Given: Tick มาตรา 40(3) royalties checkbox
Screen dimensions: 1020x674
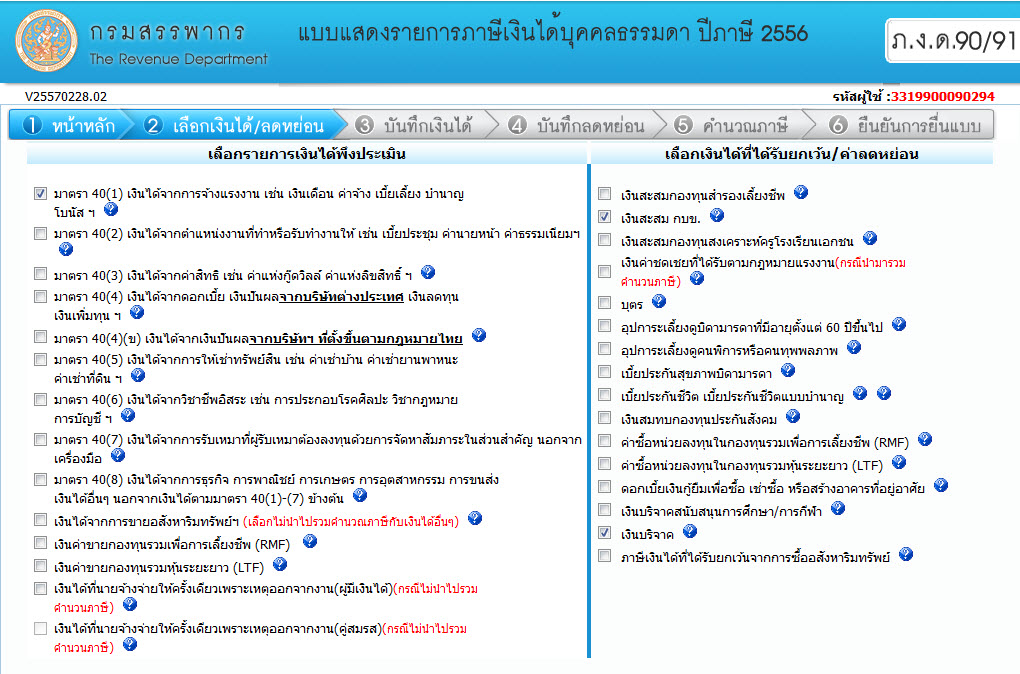Looking at the screenshot, I should tap(40, 274).
